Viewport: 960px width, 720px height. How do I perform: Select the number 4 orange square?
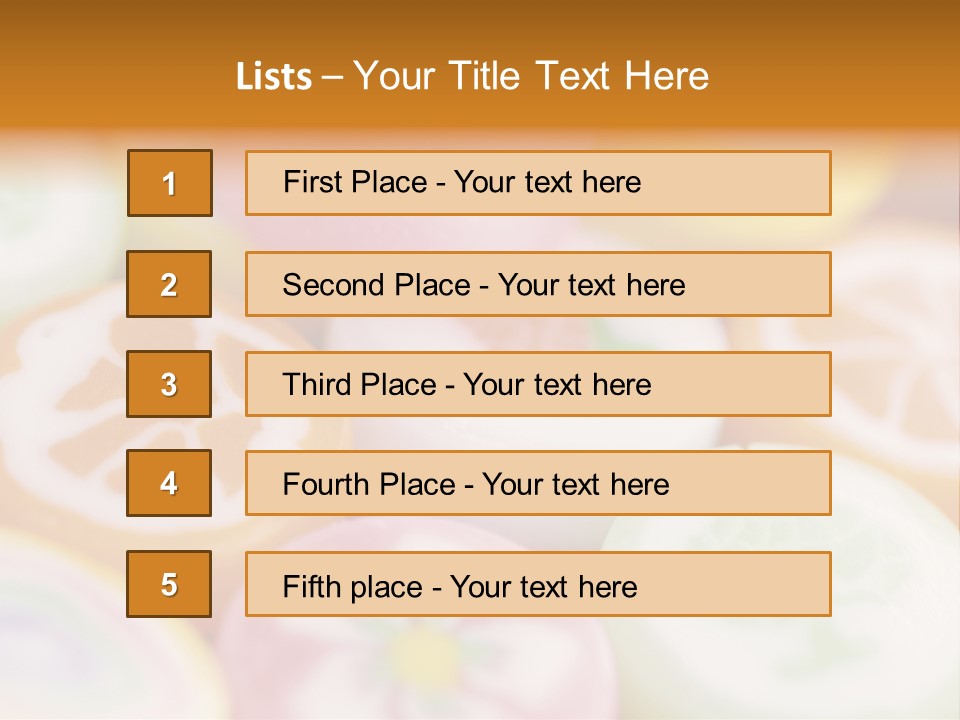click(169, 483)
